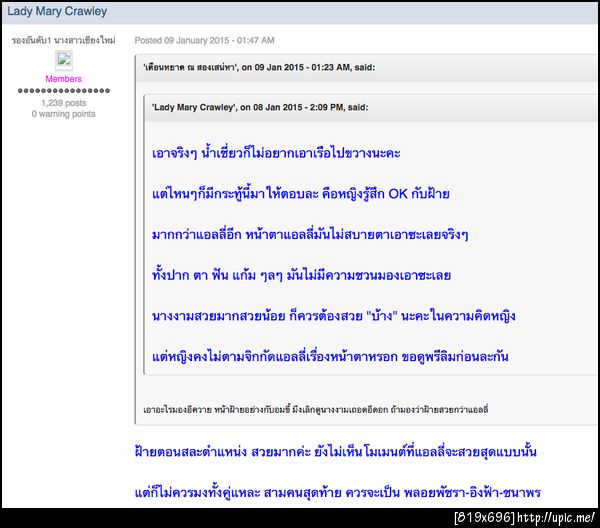Screen dimensions: 600x528
Task: Click the row of reputation dots
Action: 64,91
